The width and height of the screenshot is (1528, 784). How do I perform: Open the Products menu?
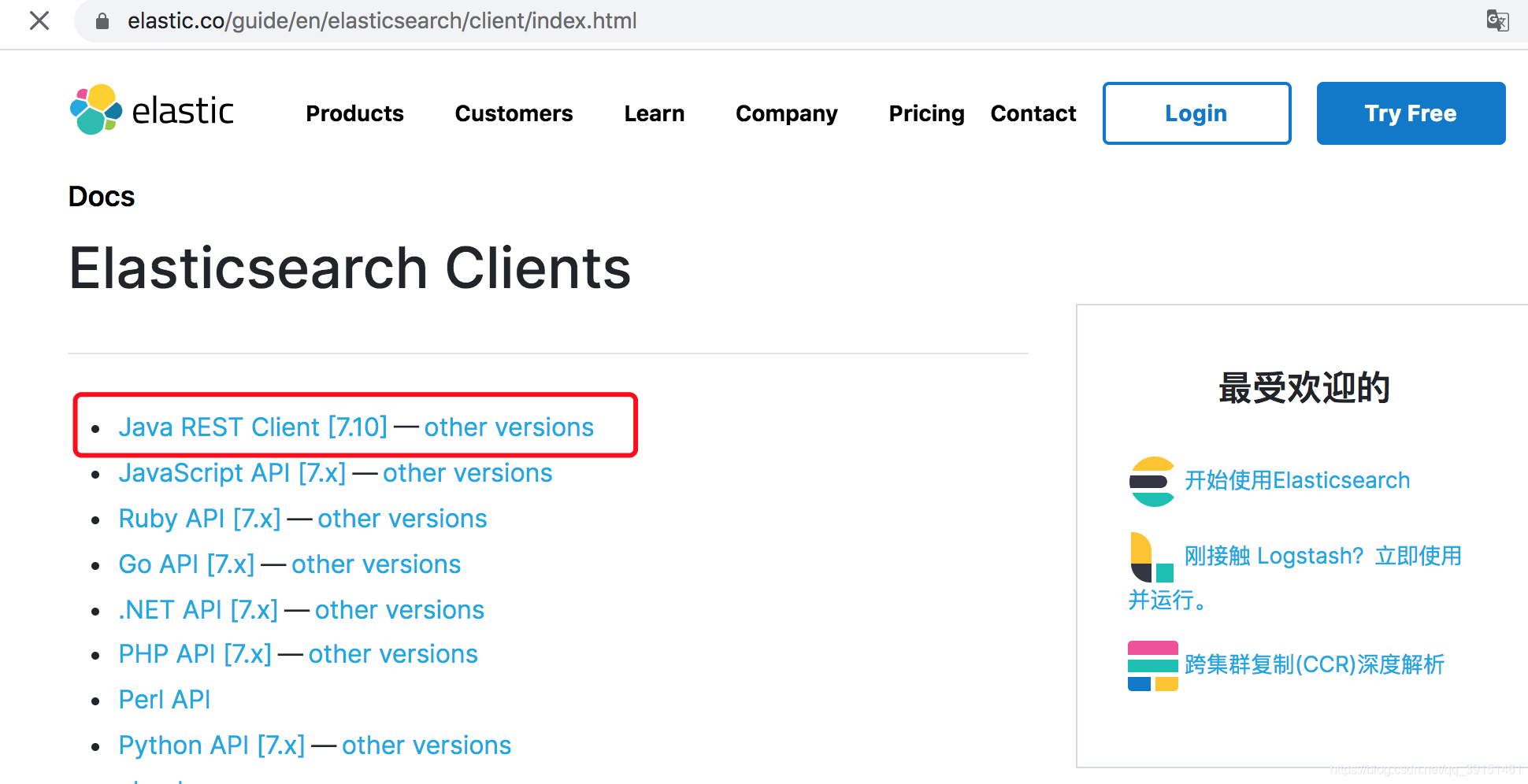point(354,113)
